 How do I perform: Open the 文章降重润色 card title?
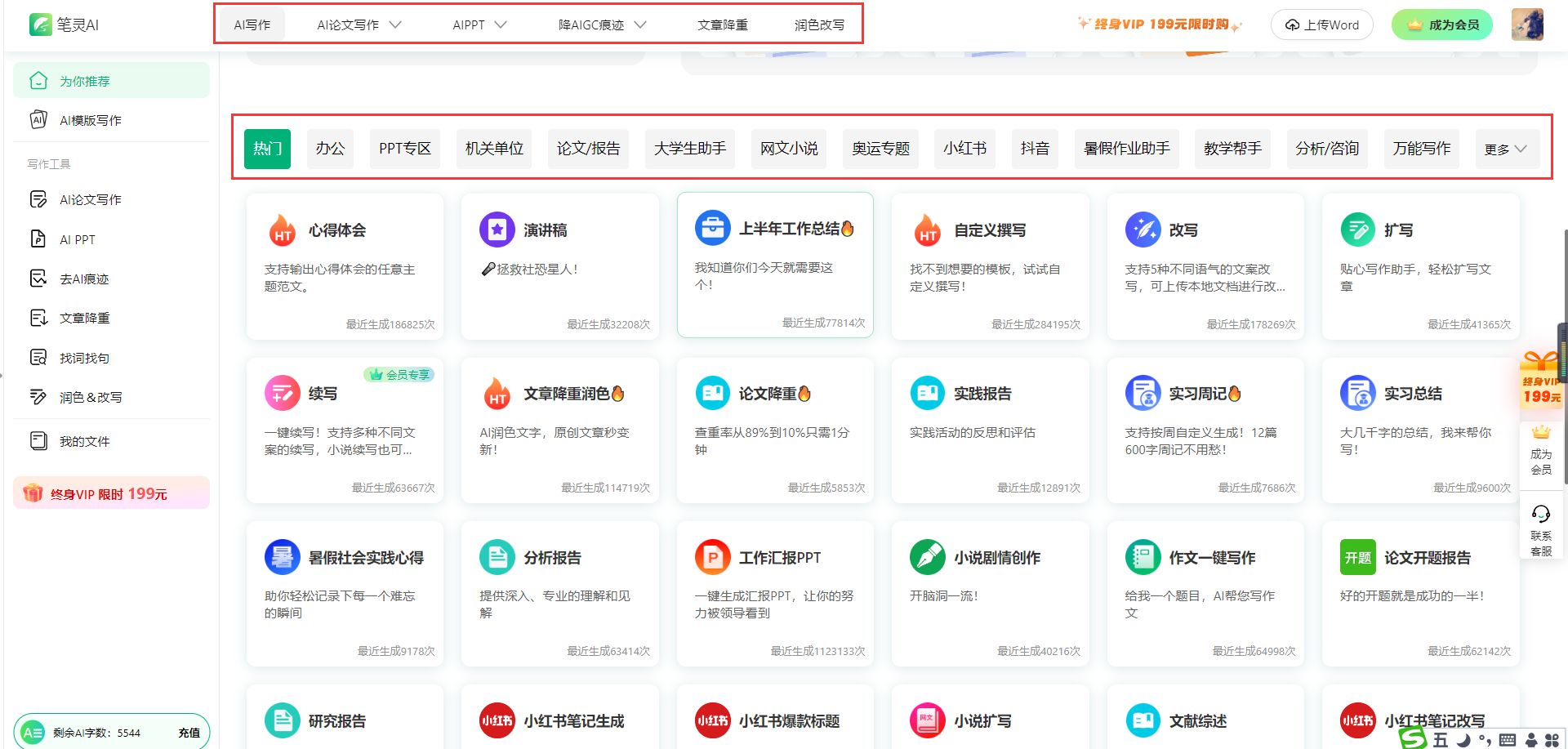[574, 394]
